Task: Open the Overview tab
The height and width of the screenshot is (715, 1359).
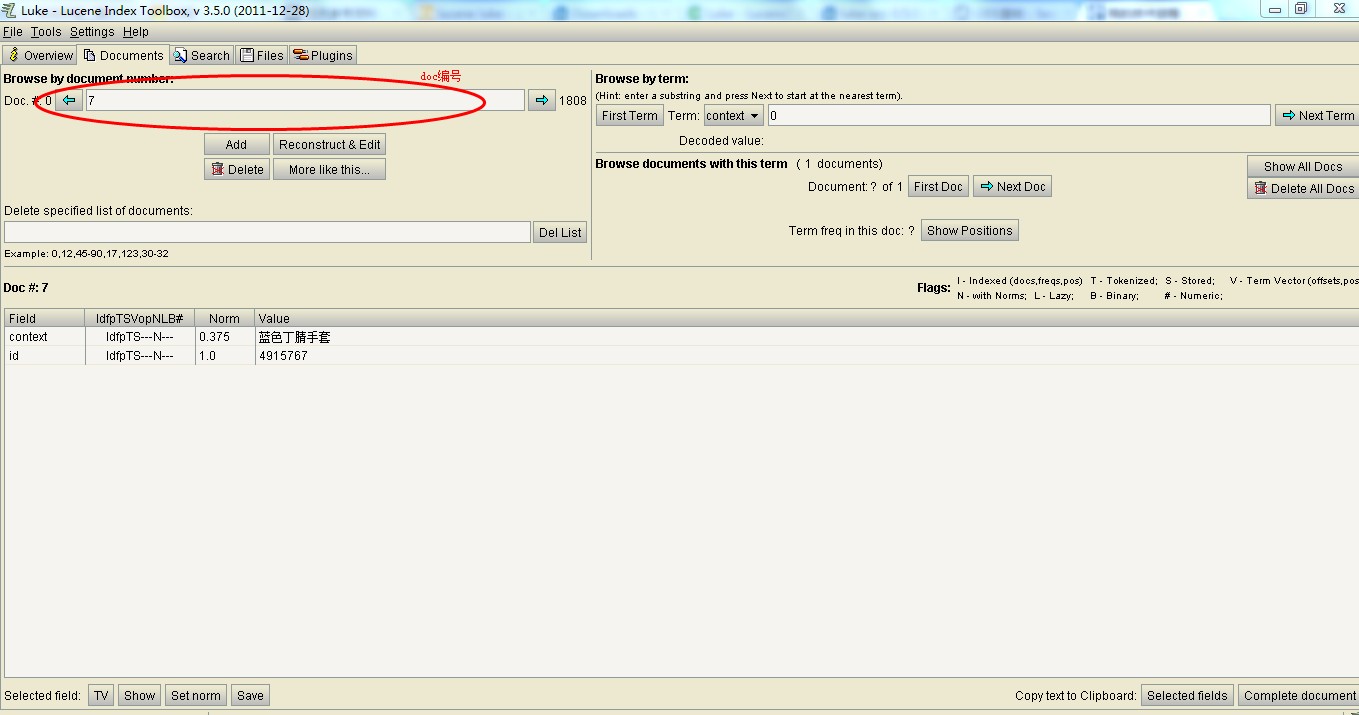Action: 40,55
